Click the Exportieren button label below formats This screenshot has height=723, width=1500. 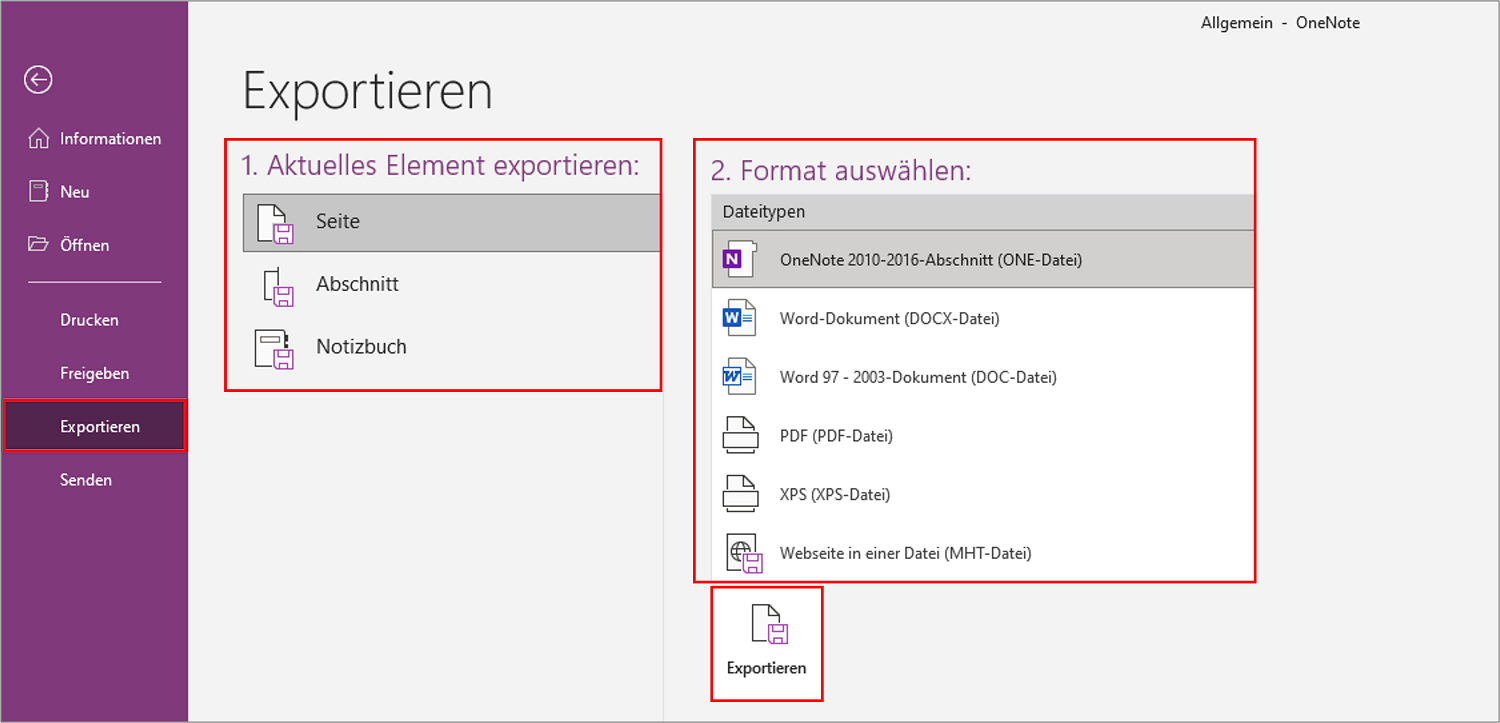point(767,668)
